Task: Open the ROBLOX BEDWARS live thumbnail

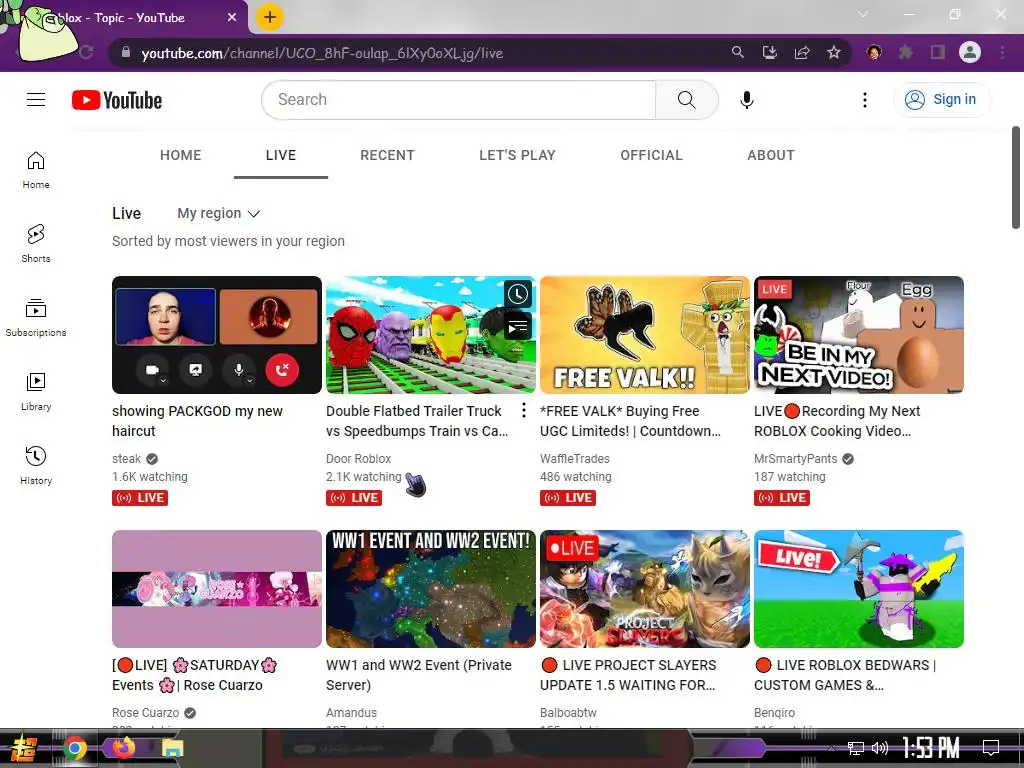Action: click(859, 589)
